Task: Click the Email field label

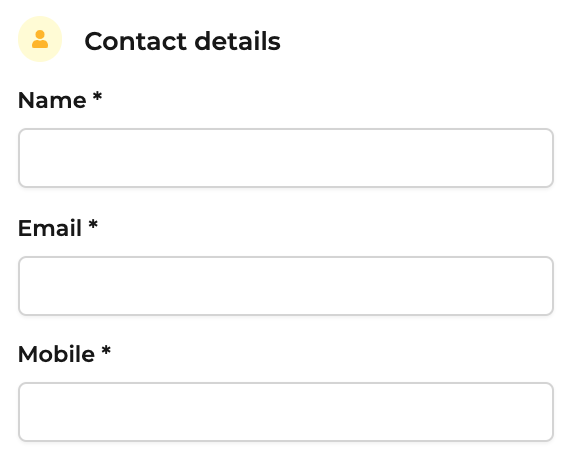Action: point(50,228)
